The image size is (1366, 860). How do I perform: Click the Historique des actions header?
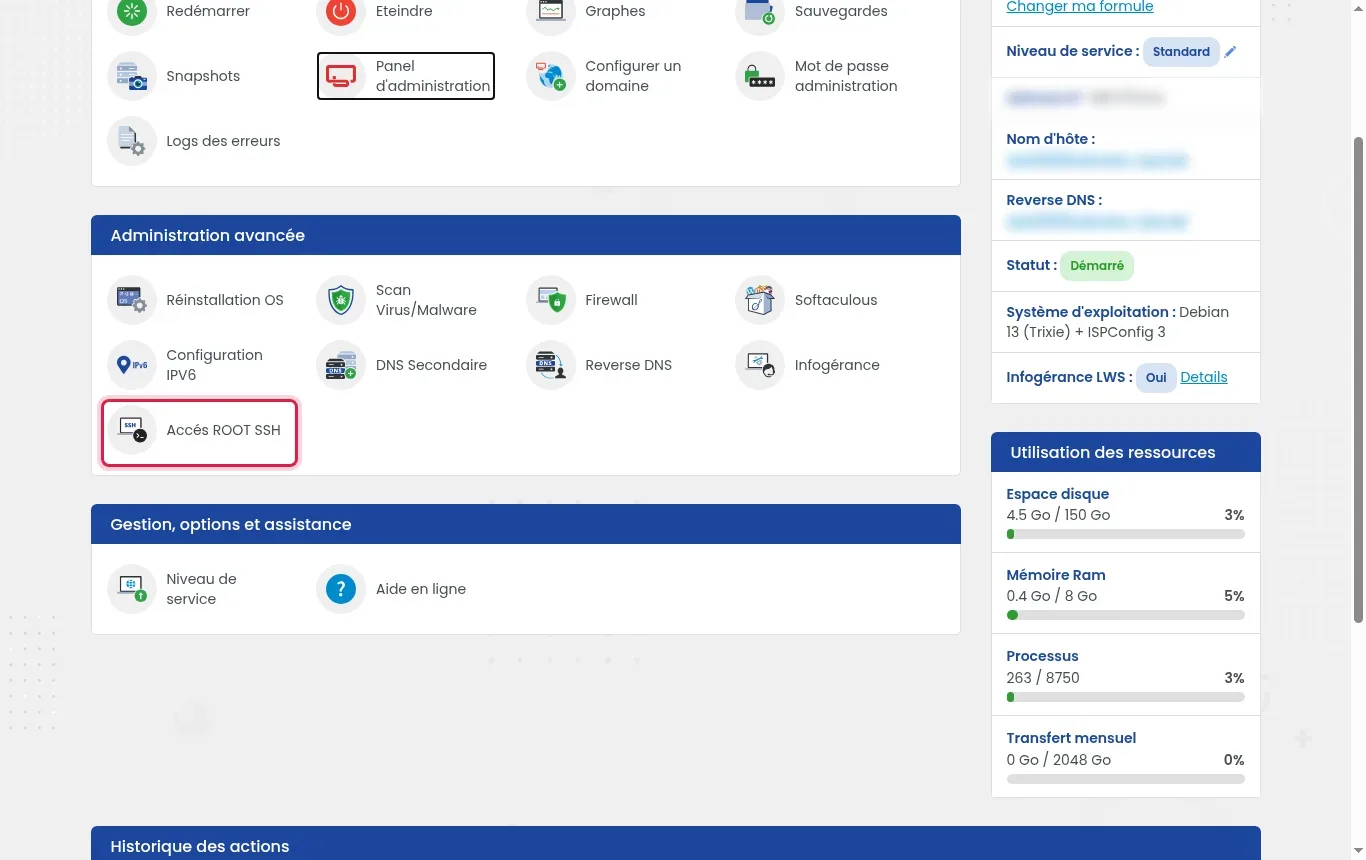[x=676, y=845]
